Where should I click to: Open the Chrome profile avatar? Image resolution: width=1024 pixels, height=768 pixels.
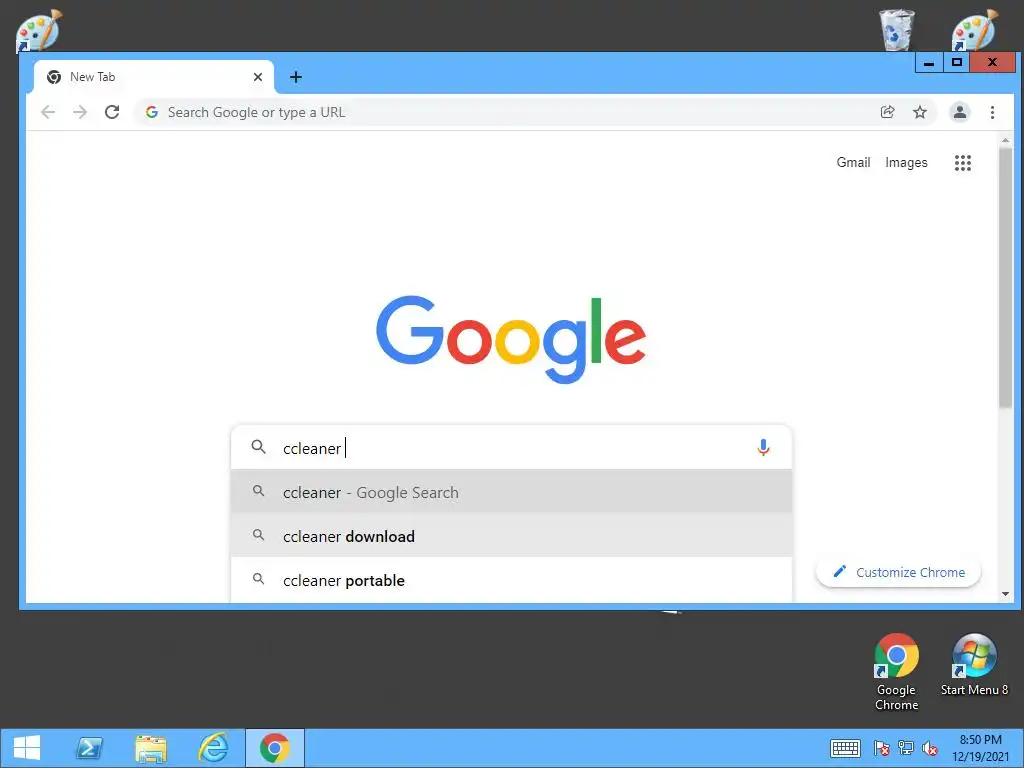pos(959,112)
